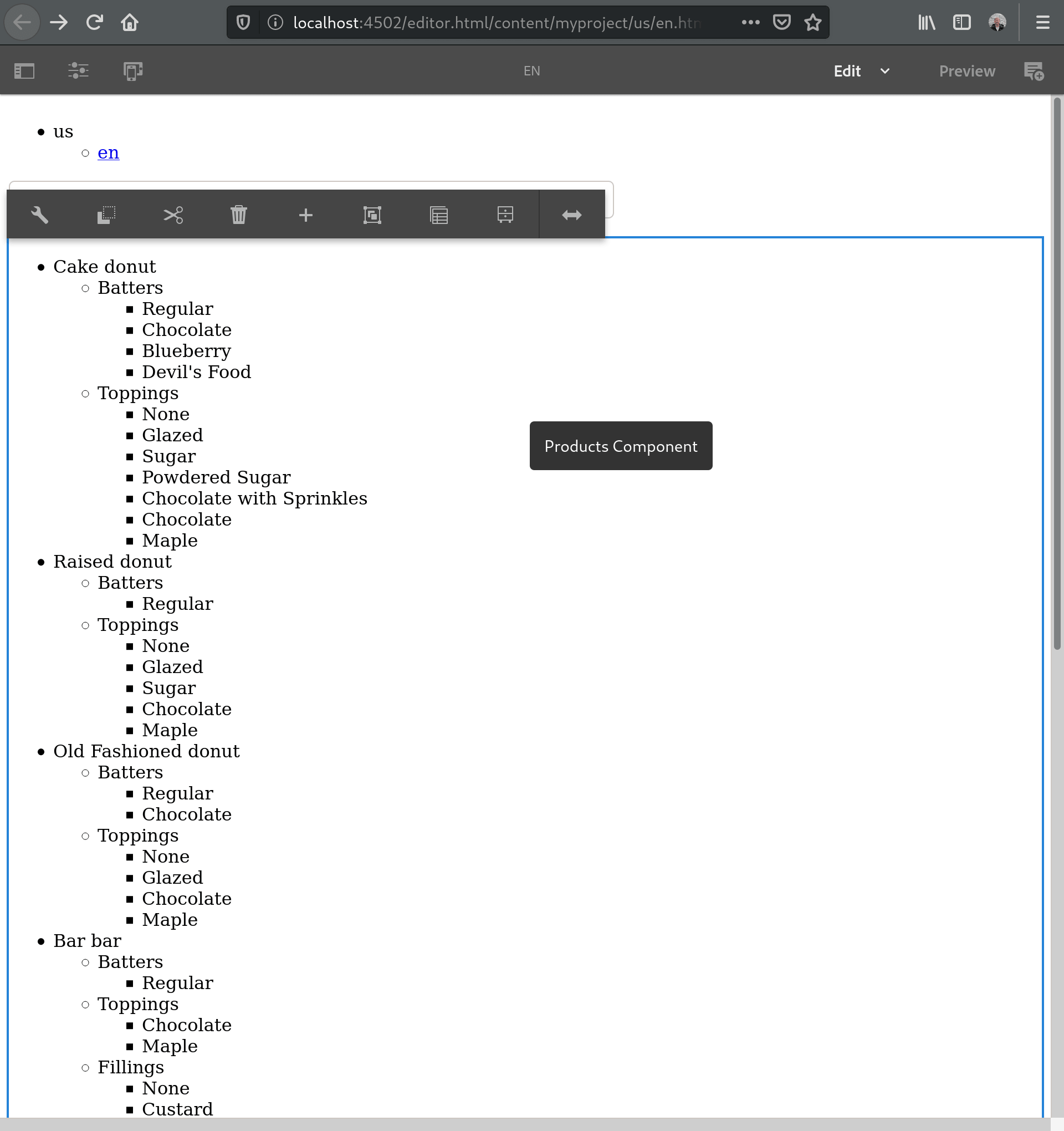Go forward in browser history
This screenshot has height=1131, width=1064.
pos(59,23)
